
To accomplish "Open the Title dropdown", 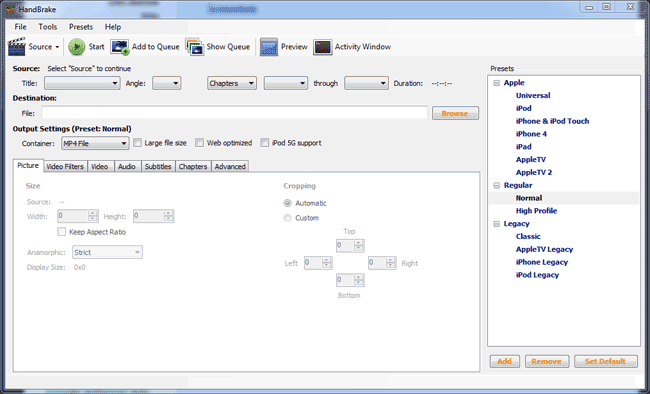I will [x=82, y=83].
